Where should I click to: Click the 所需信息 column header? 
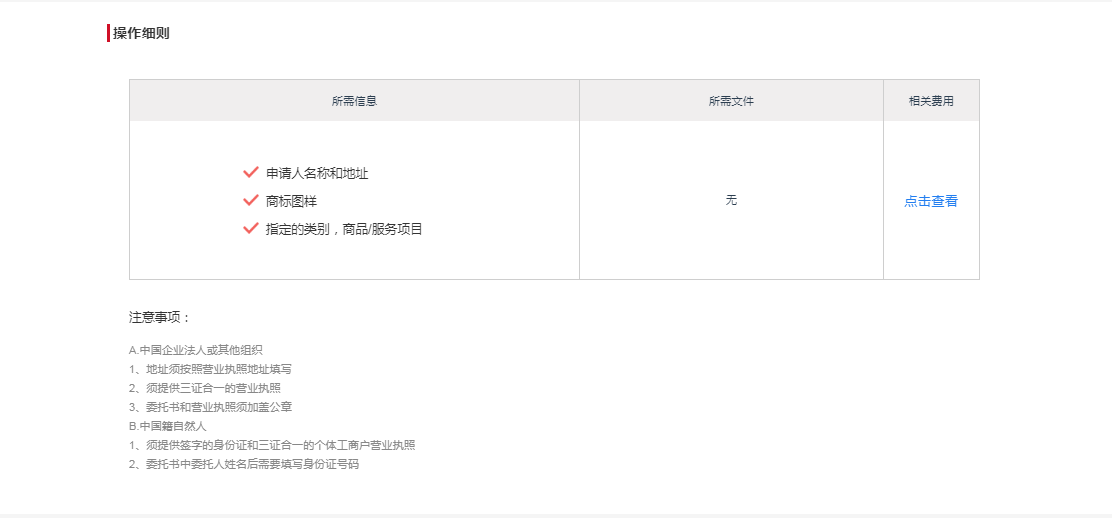pos(354,101)
